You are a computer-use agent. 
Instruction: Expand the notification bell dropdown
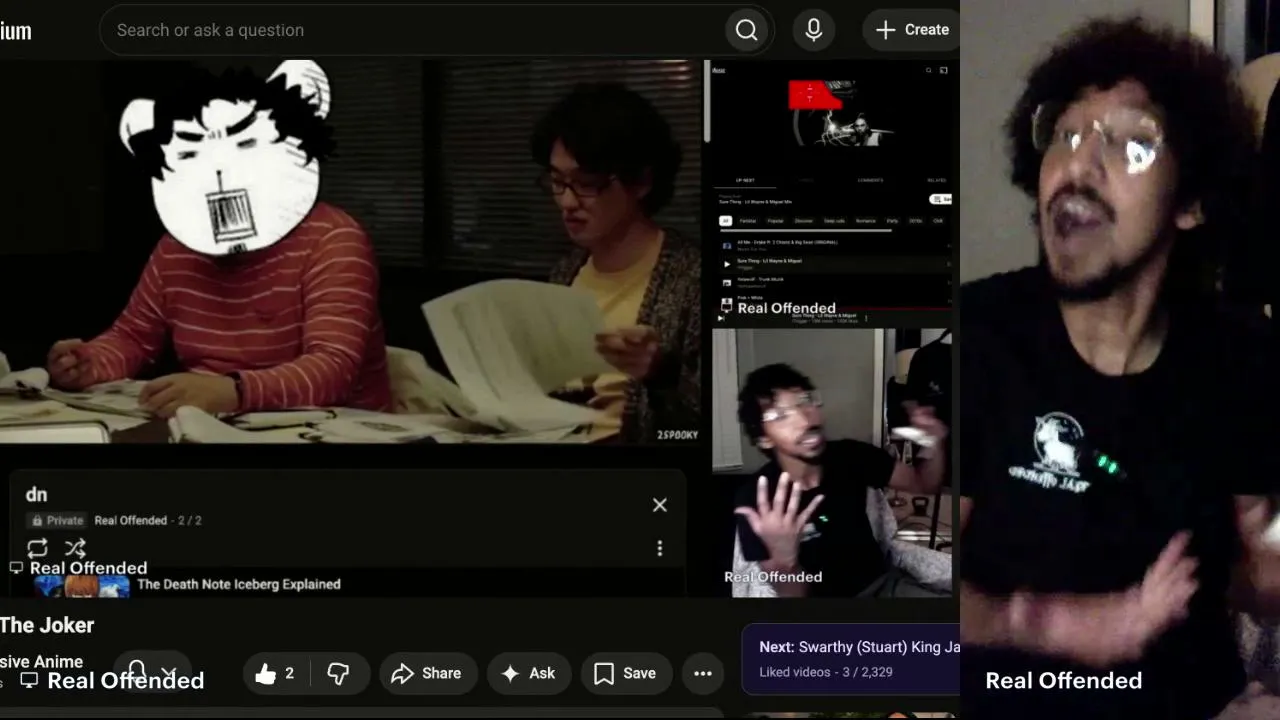tap(153, 673)
